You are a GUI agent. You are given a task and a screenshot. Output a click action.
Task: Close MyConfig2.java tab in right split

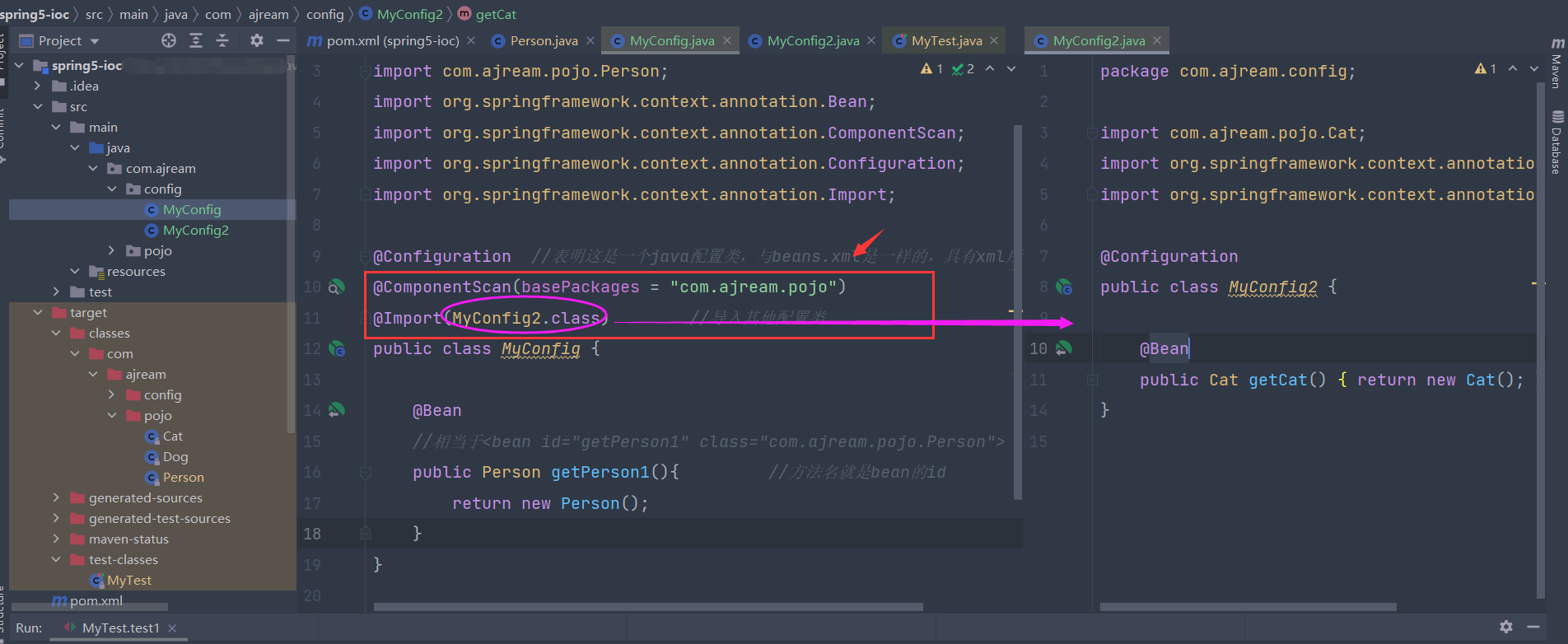pyautogui.click(x=1157, y=40)
